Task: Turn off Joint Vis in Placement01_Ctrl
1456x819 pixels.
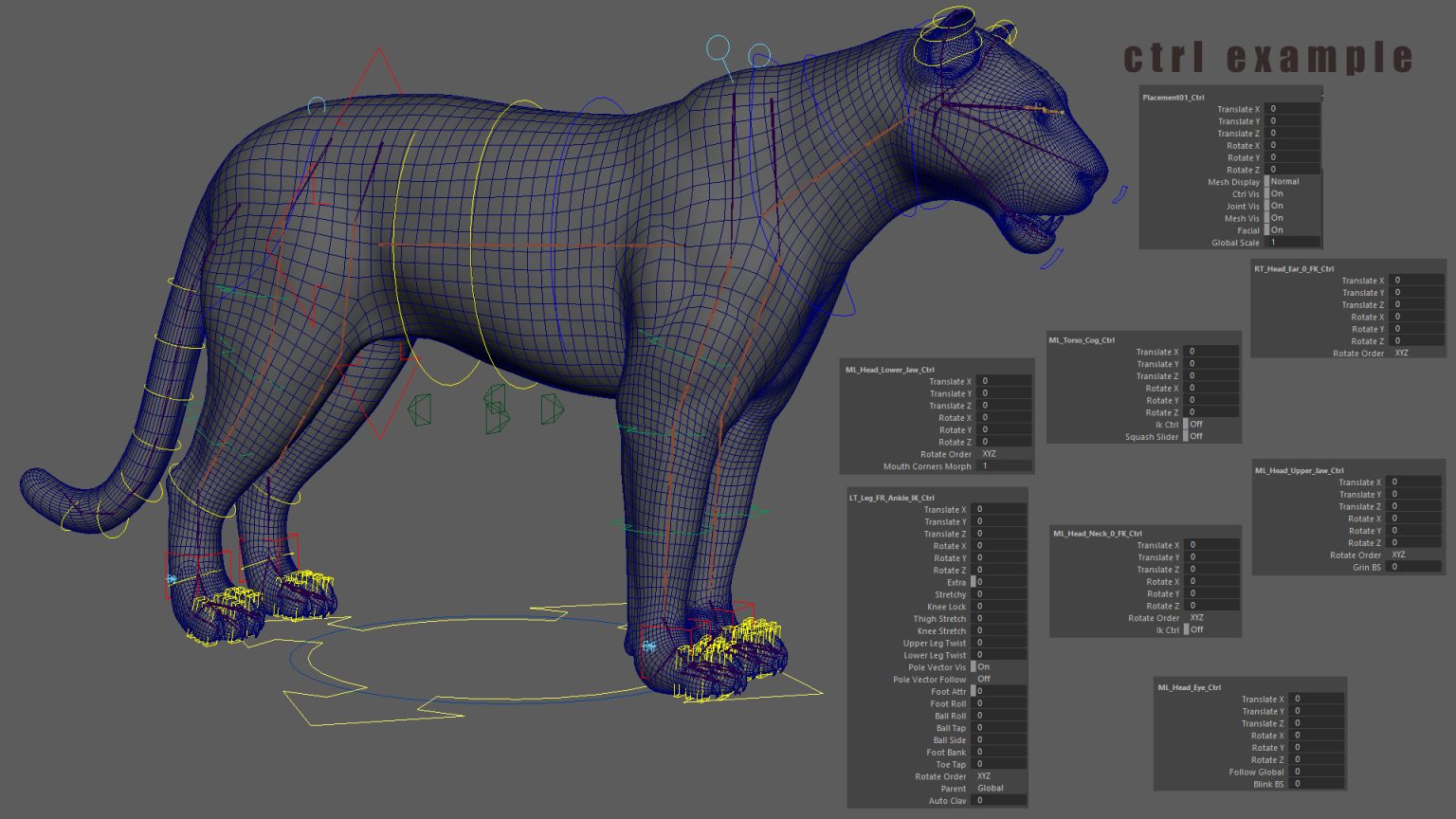Action: pos(1277,206)
